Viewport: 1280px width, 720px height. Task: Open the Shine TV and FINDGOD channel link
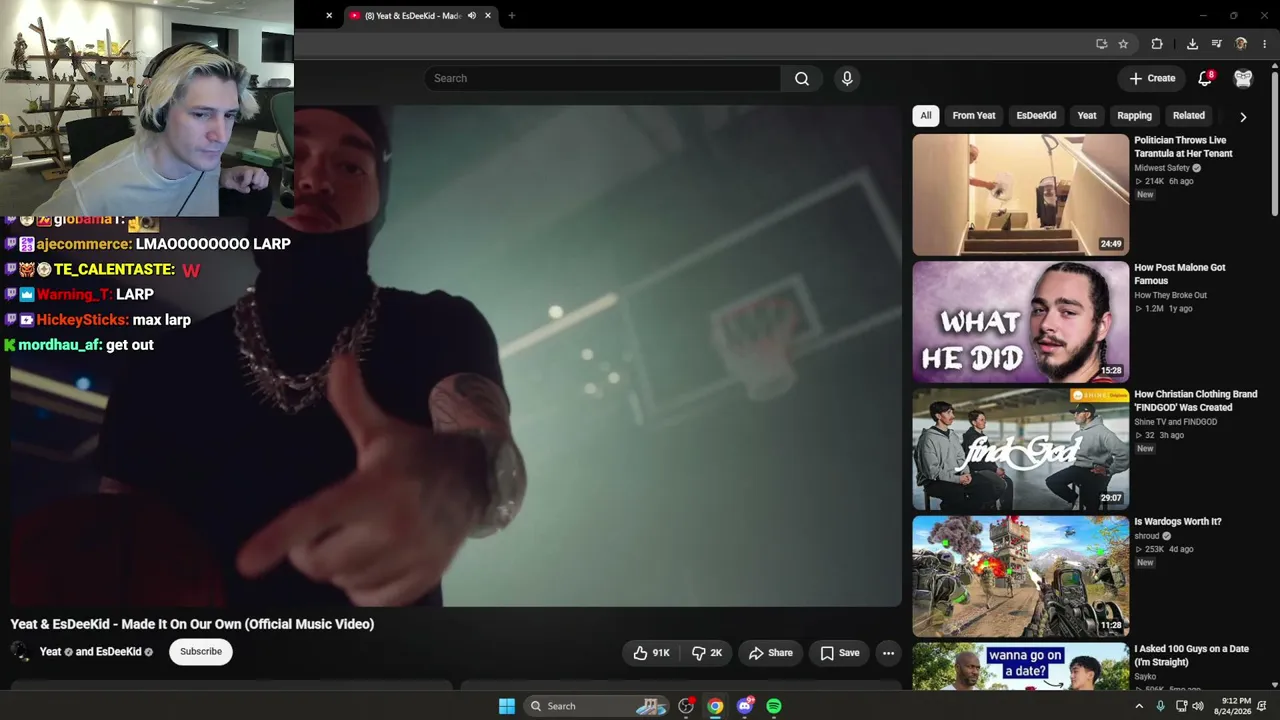[x=1178, y=422]
